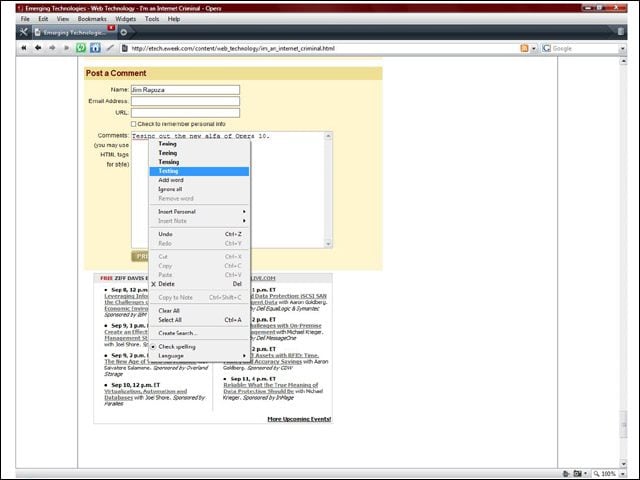Click the URL input field

tap(185, 113)
